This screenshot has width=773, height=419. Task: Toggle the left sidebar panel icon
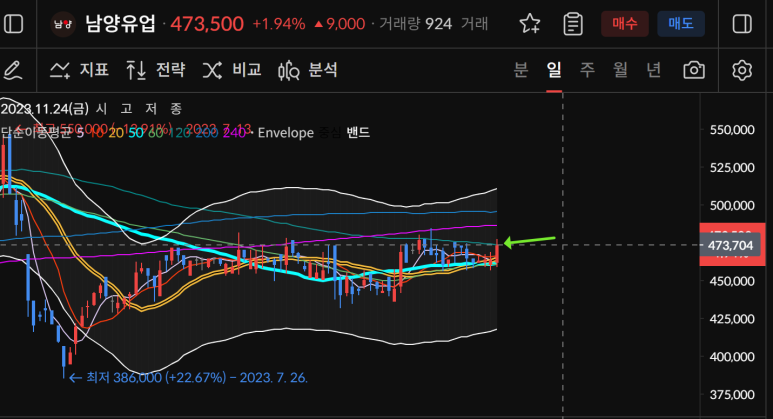13,24
